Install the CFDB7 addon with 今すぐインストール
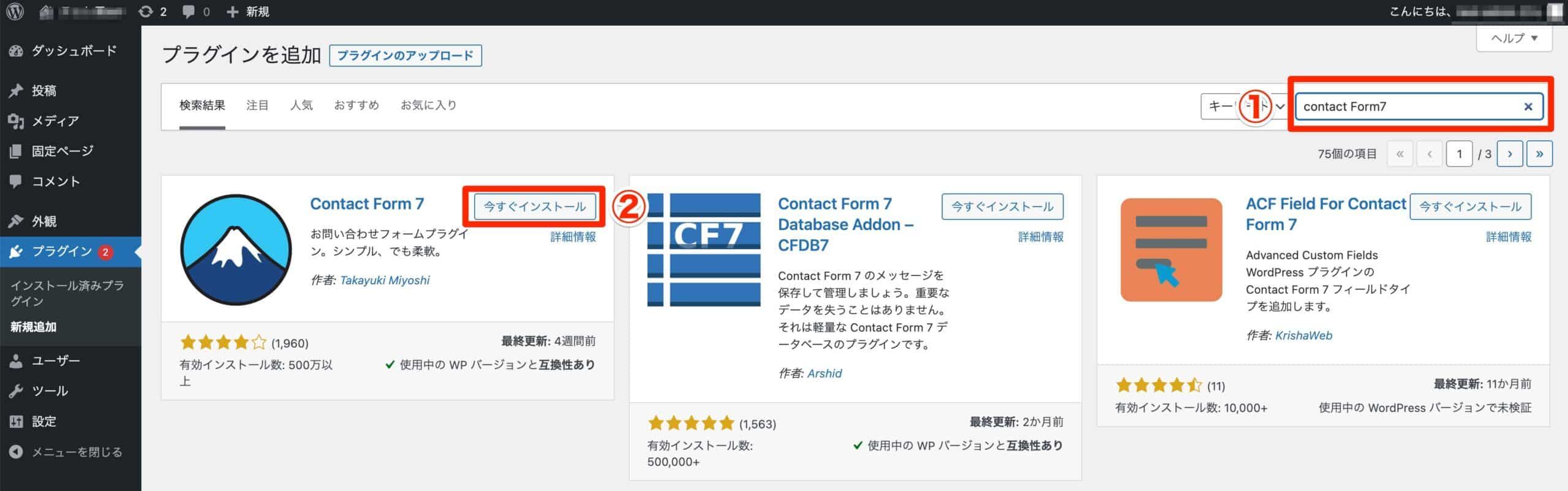The height and width of the screenshot is (491, 1568). pos(1003,207)
